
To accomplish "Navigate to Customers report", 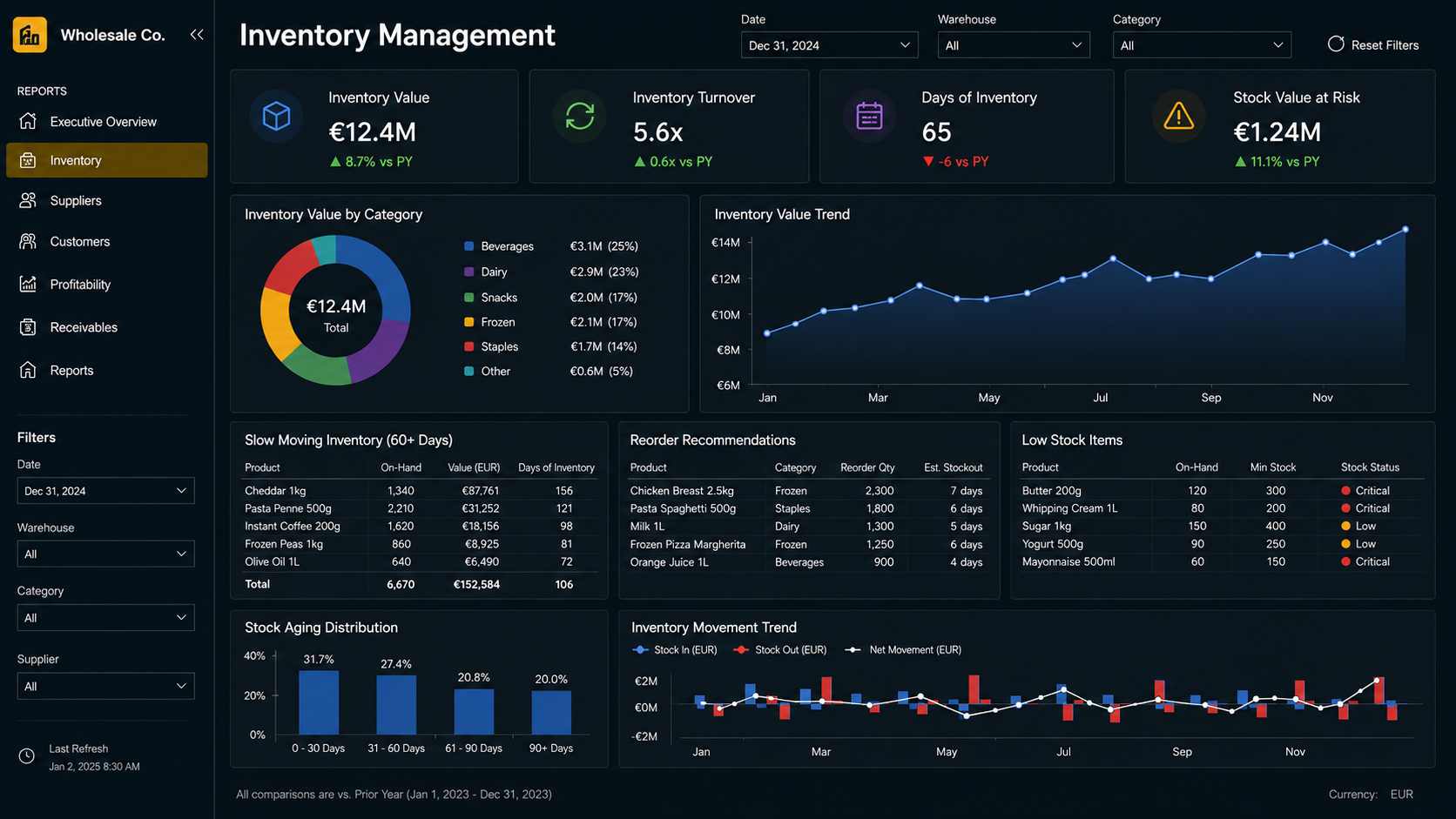I will pos(106,241).
